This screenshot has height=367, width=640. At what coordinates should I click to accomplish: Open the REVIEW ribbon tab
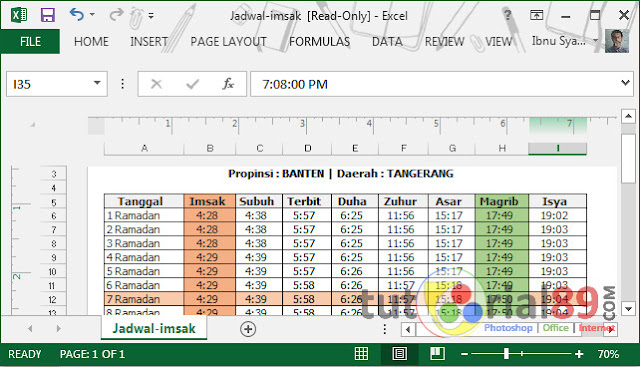coord(444,42)
